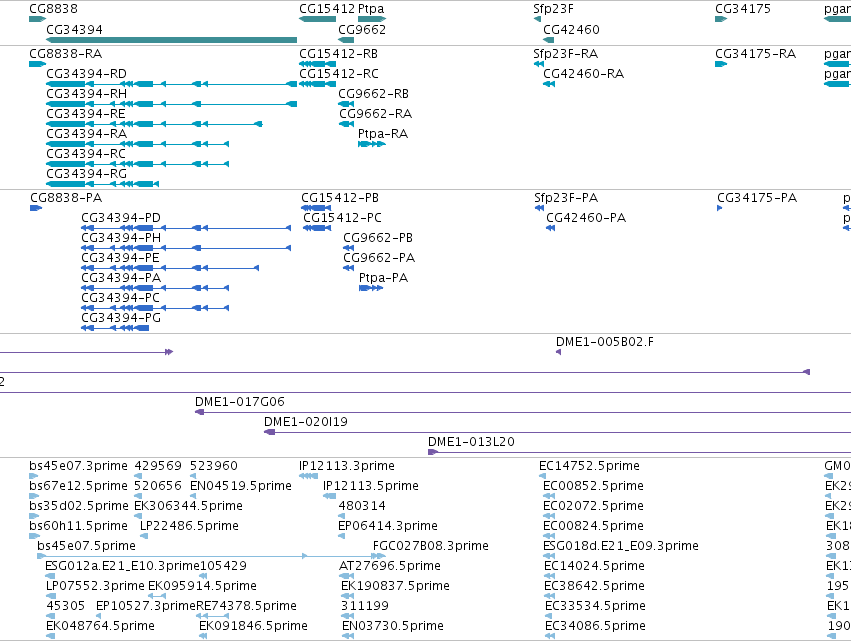Select the CG15412 gene feature
Image resolution: width=851 pixels, height=641 pixels.
click(317, 19)
